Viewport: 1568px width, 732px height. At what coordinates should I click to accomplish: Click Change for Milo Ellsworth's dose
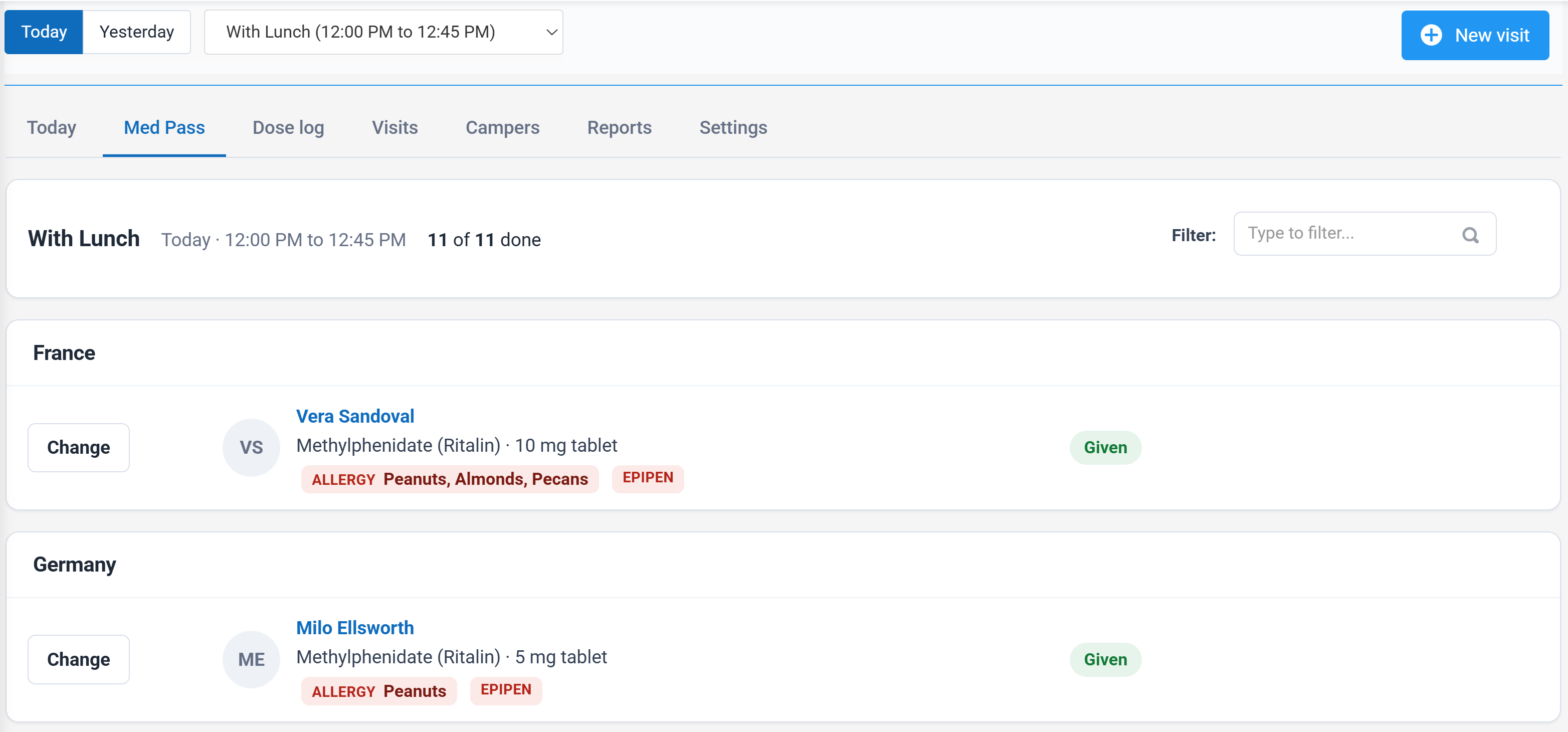[x=79, y=659]
